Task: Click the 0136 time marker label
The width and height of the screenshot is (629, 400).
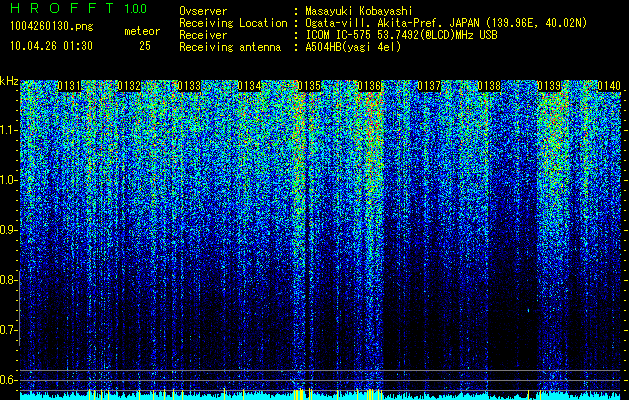Action: click(369, 86)
